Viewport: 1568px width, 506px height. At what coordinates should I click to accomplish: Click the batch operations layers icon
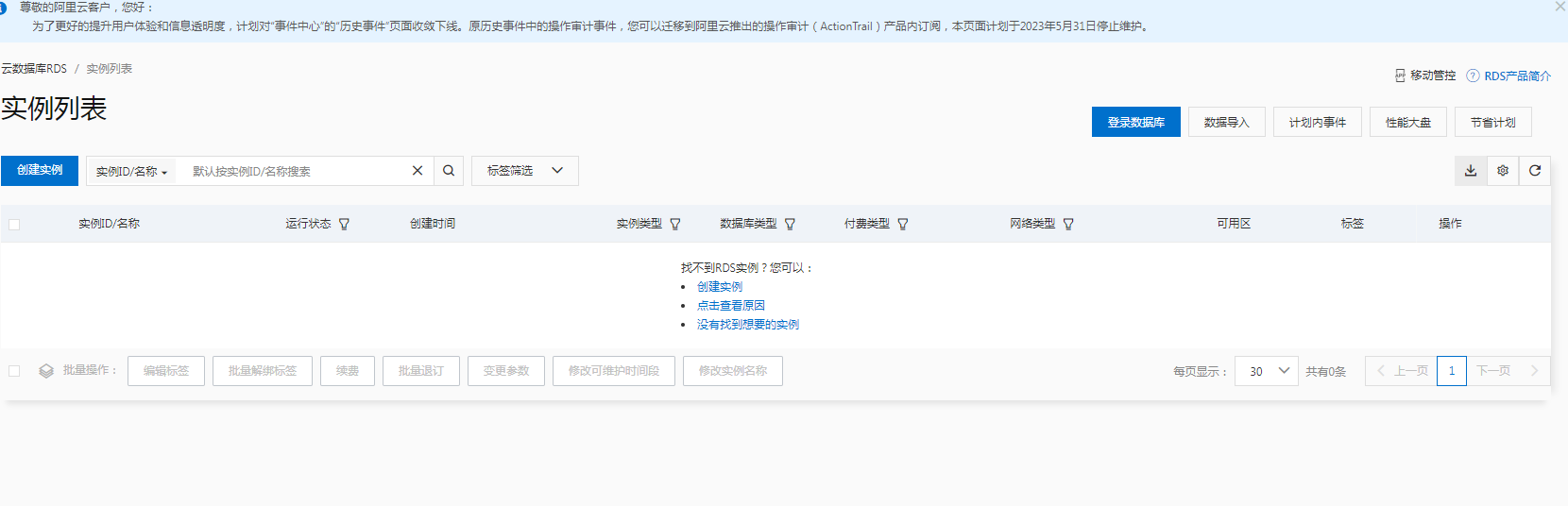pyautogui.click(x=46, y=371)
